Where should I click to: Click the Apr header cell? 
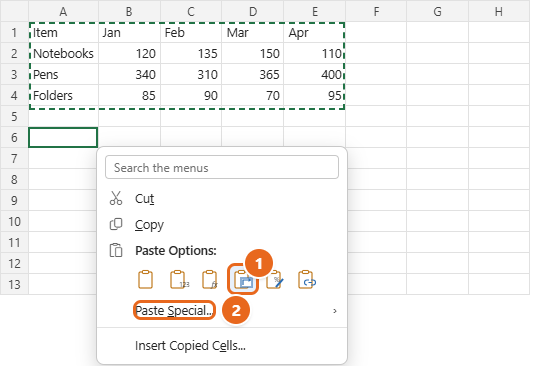pyautogui.click(x=315, y=32)
